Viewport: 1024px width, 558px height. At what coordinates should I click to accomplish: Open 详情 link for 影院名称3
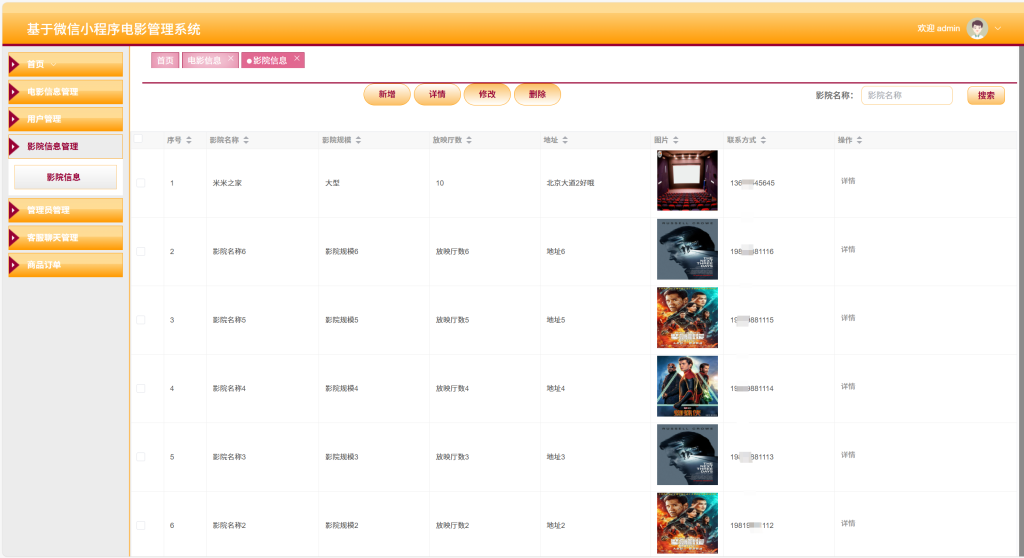tap(848, 455)
